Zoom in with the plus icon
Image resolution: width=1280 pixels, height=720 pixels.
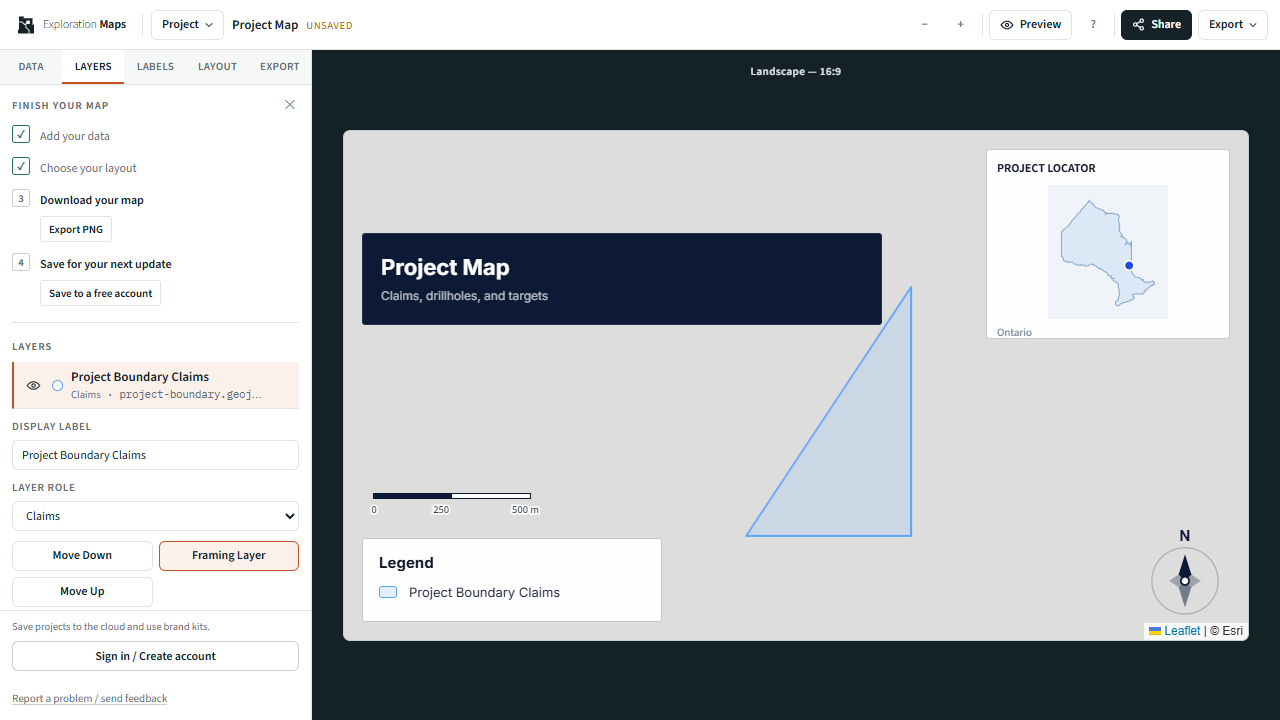click(x=960, y=25)
